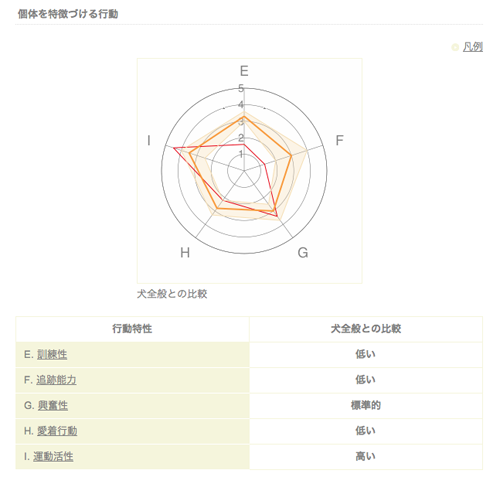The width and height of the screenshot is (500, 477).
Task: Click the I axis label on radar chart
Action: pyautogui.click(x=149, y=140)
